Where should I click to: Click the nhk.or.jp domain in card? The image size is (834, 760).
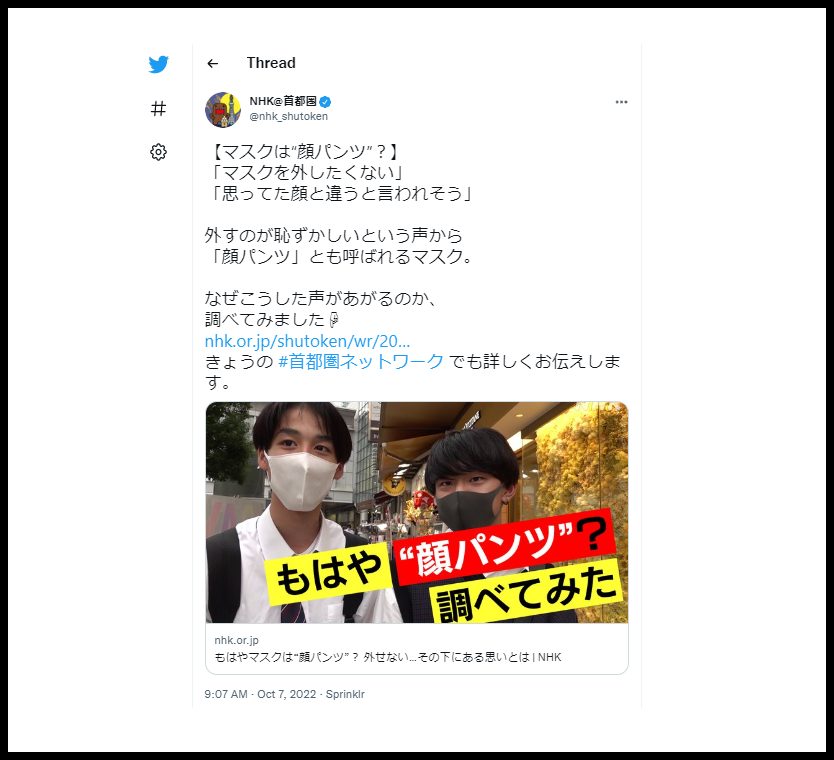237,640
